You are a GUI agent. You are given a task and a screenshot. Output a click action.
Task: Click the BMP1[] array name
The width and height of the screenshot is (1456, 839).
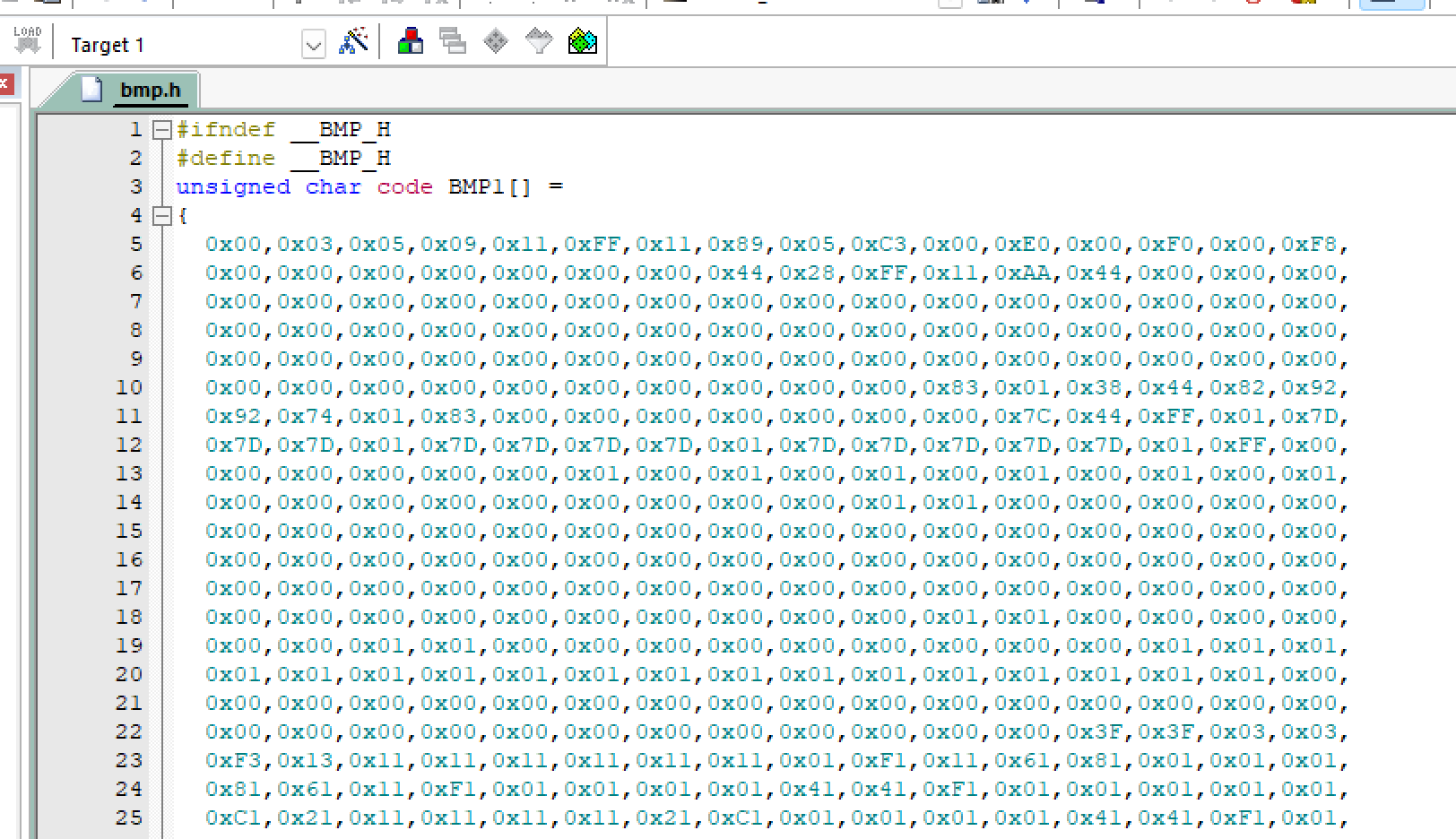[490, 187]
